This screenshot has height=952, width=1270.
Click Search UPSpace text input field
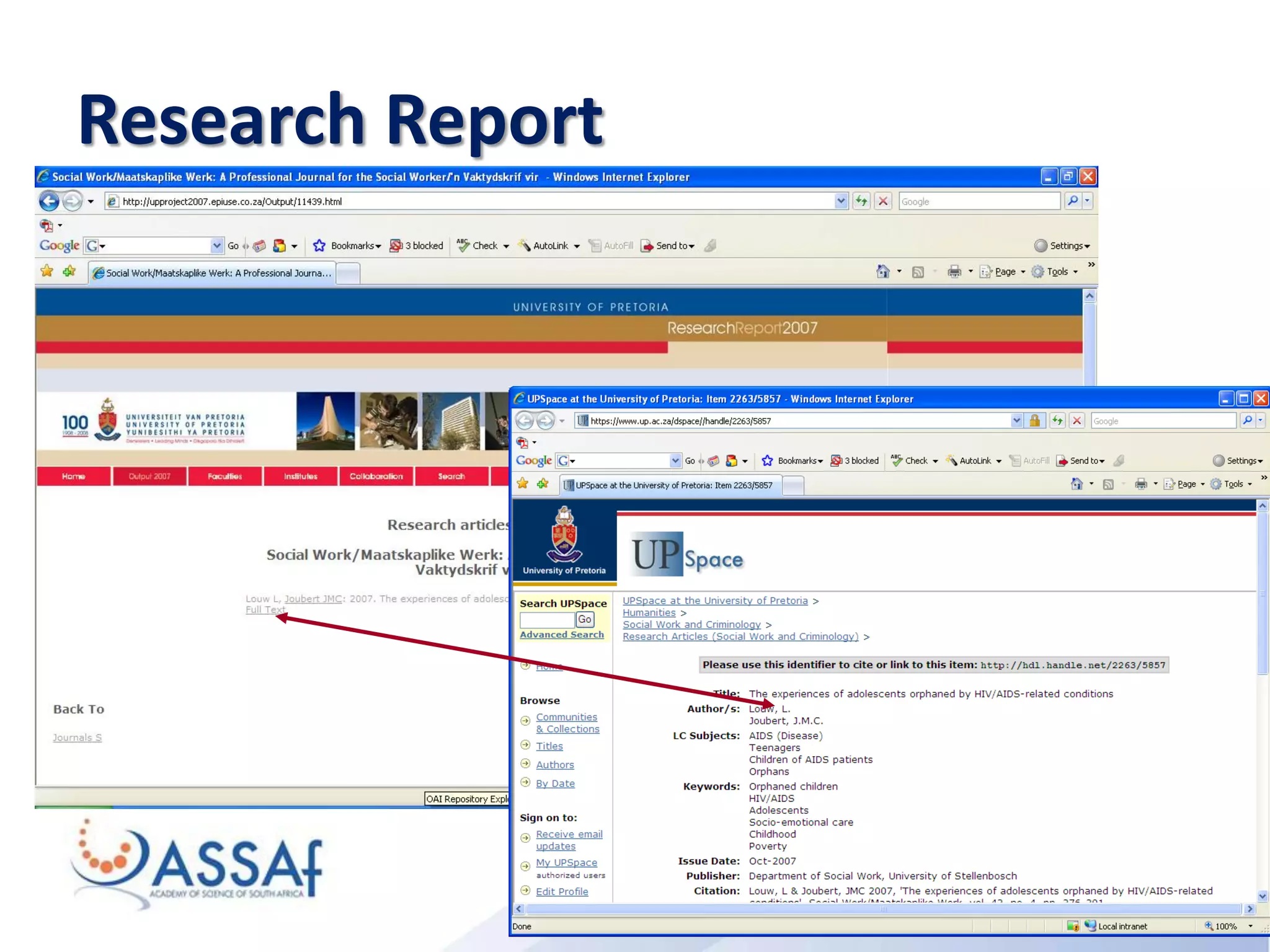(547, 620)
